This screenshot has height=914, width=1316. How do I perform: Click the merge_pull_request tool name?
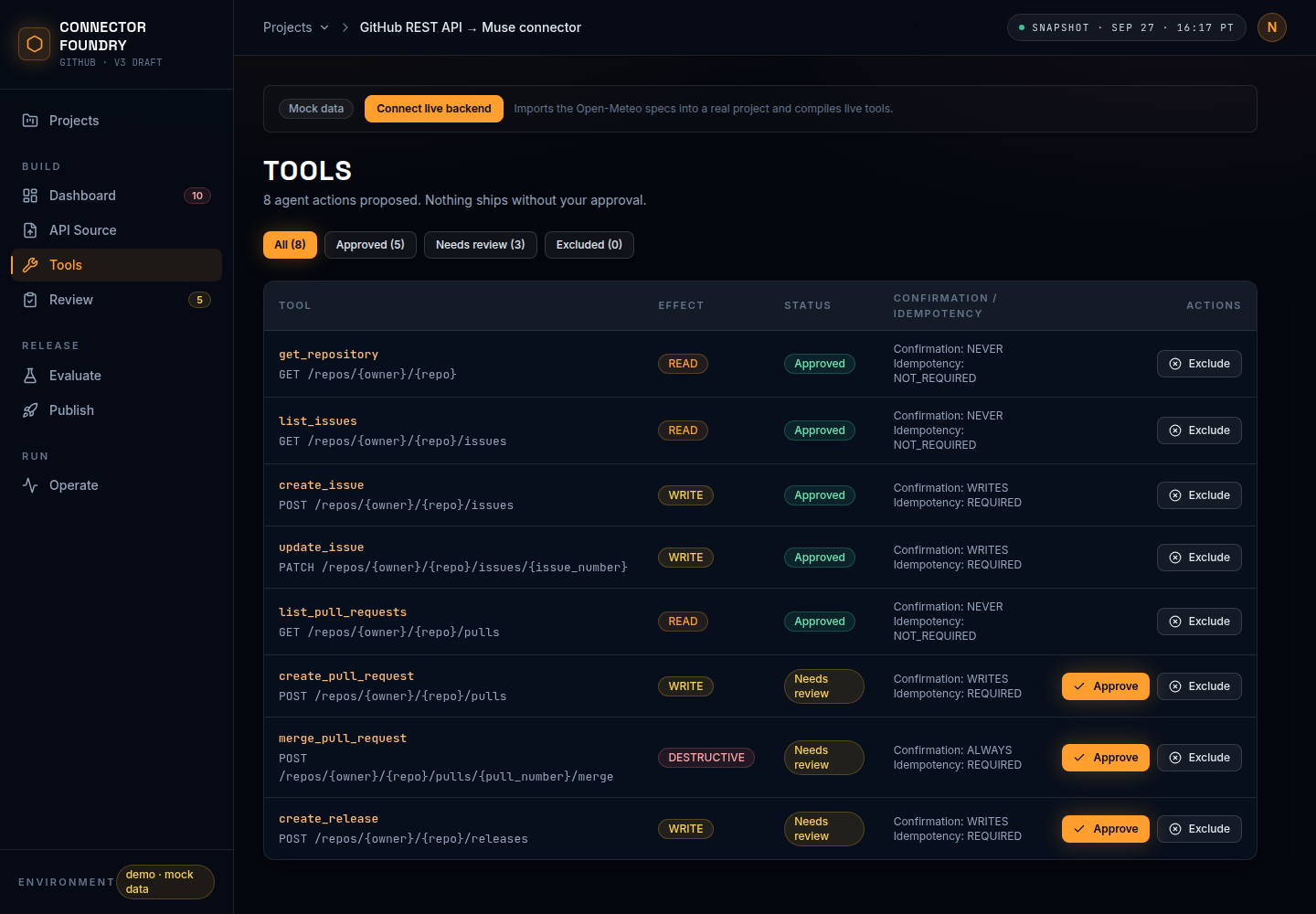(x=343, y=739)
